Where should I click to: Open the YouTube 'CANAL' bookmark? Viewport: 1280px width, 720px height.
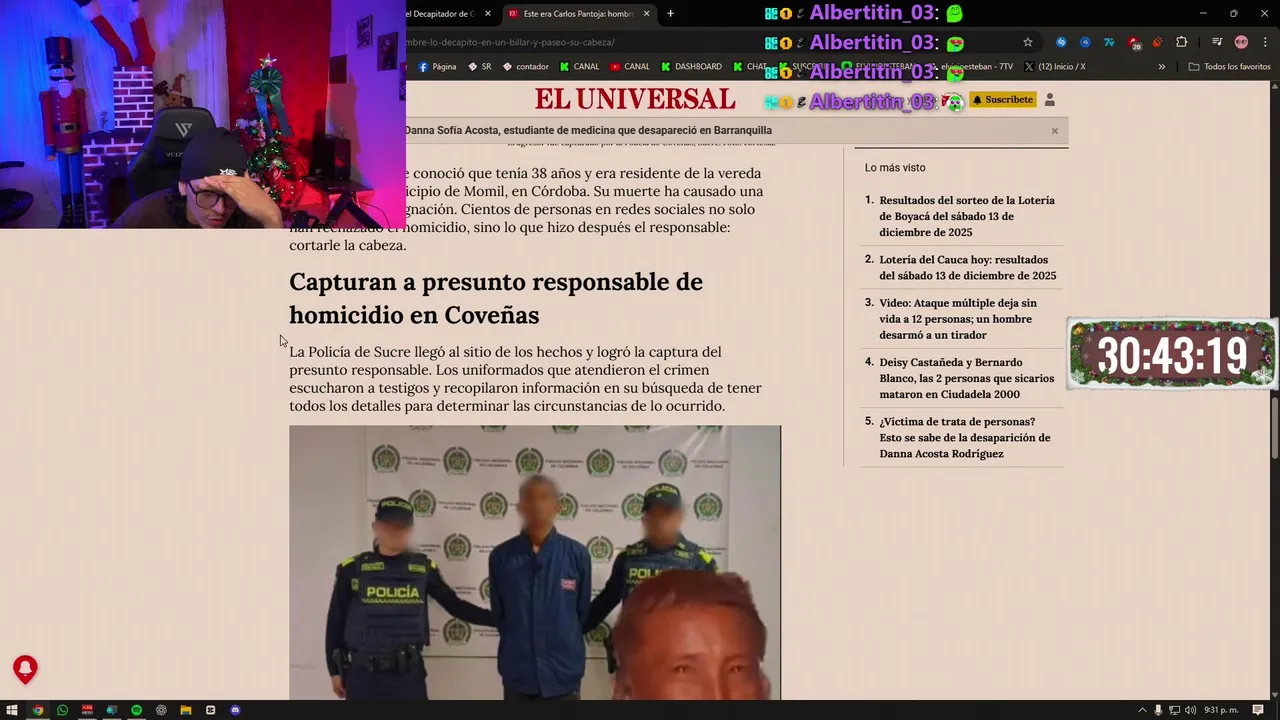pos(630,67)
